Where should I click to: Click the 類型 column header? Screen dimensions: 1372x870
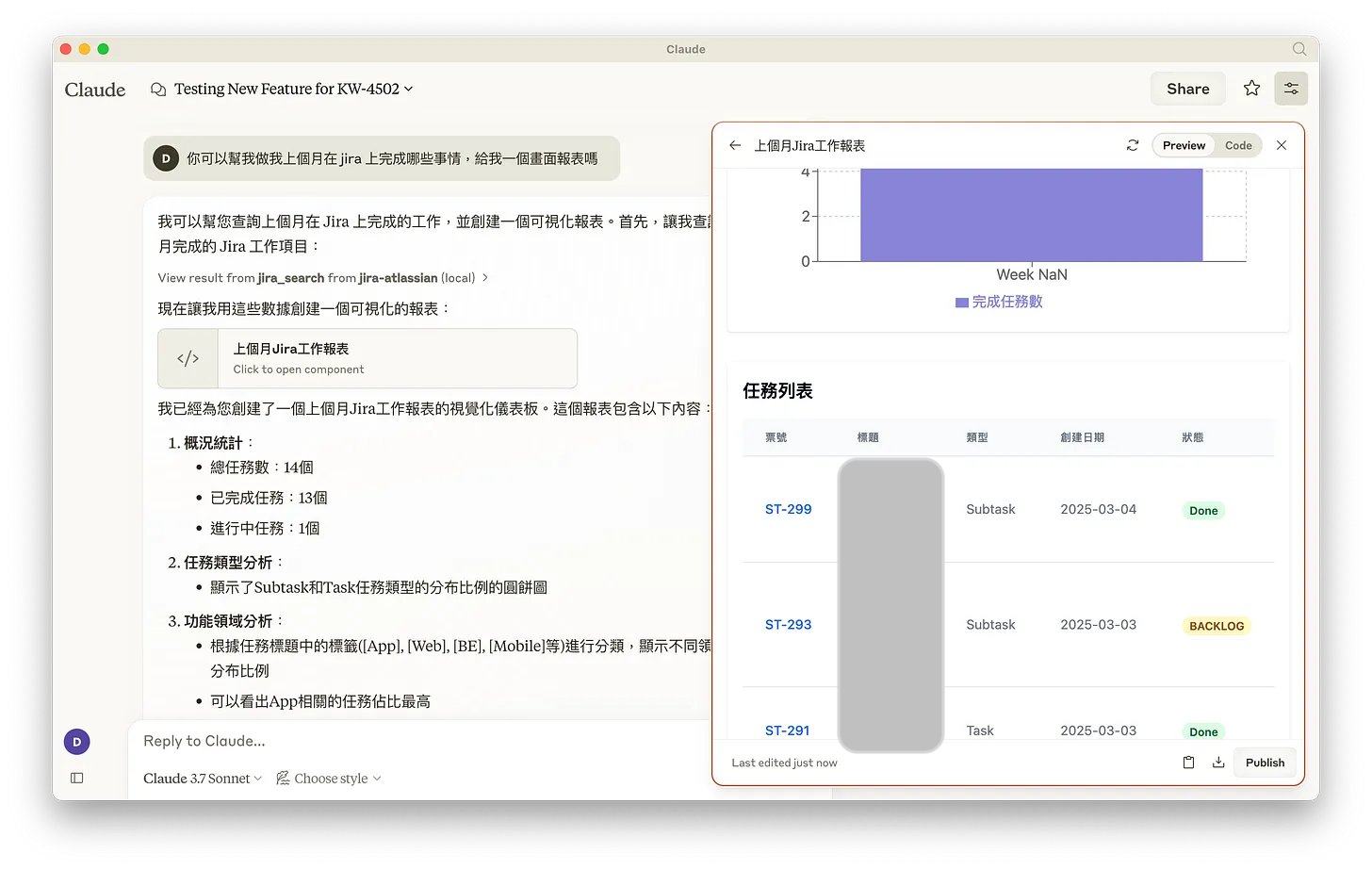click(976, 437)
